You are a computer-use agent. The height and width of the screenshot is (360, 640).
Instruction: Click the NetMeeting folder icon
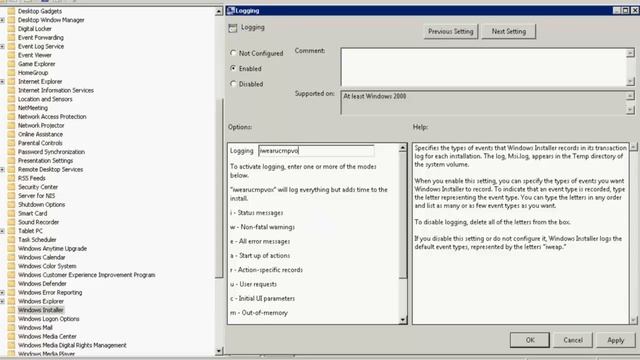click(11, 108)
